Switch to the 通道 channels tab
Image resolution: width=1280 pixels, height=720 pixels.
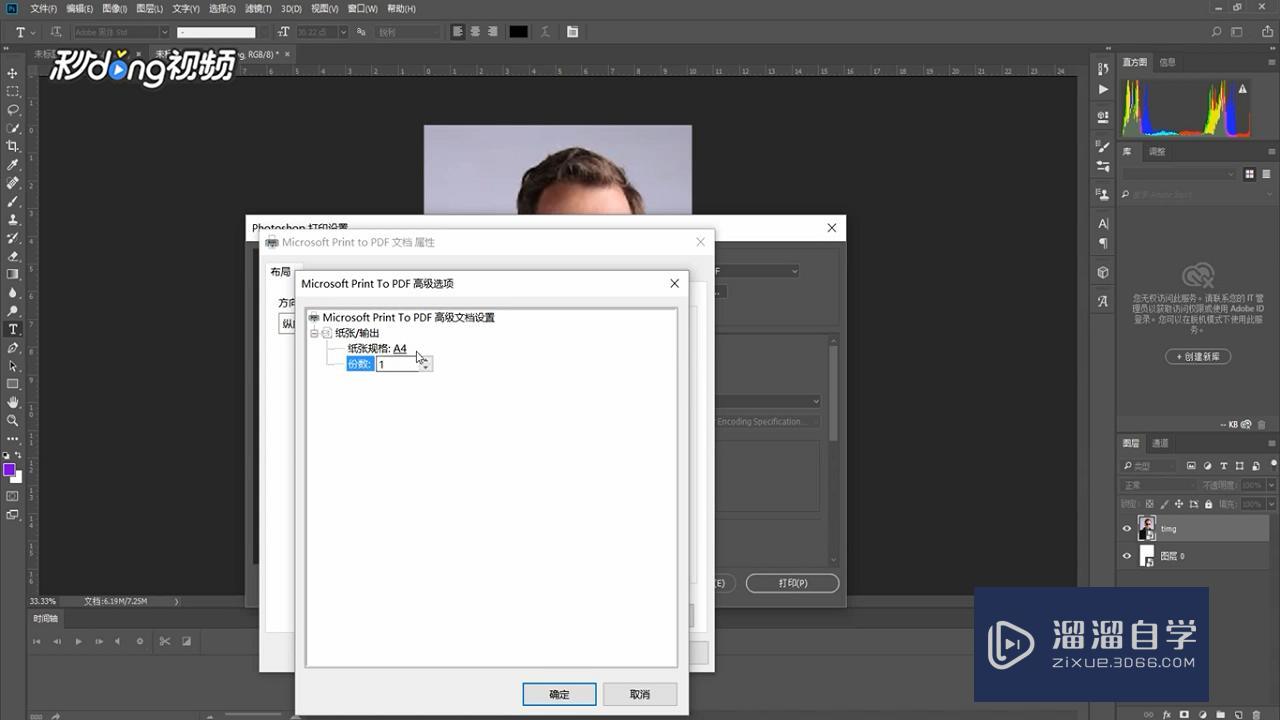1160,443
